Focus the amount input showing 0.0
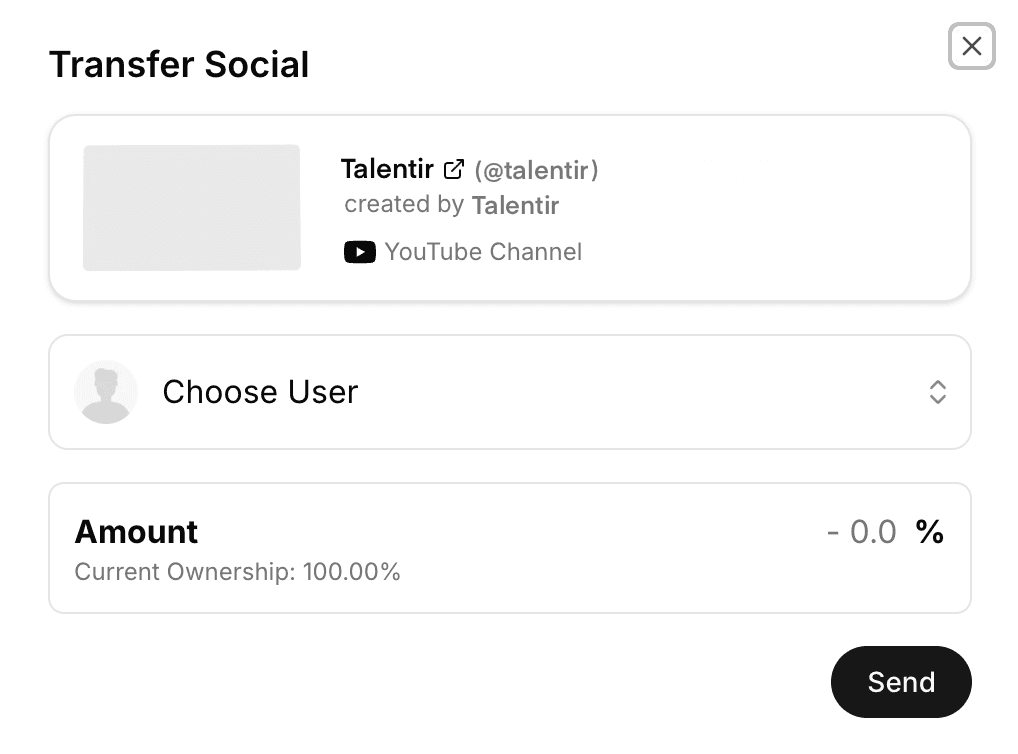Viewport: 1018px width, 754px height. click(872, 532)
